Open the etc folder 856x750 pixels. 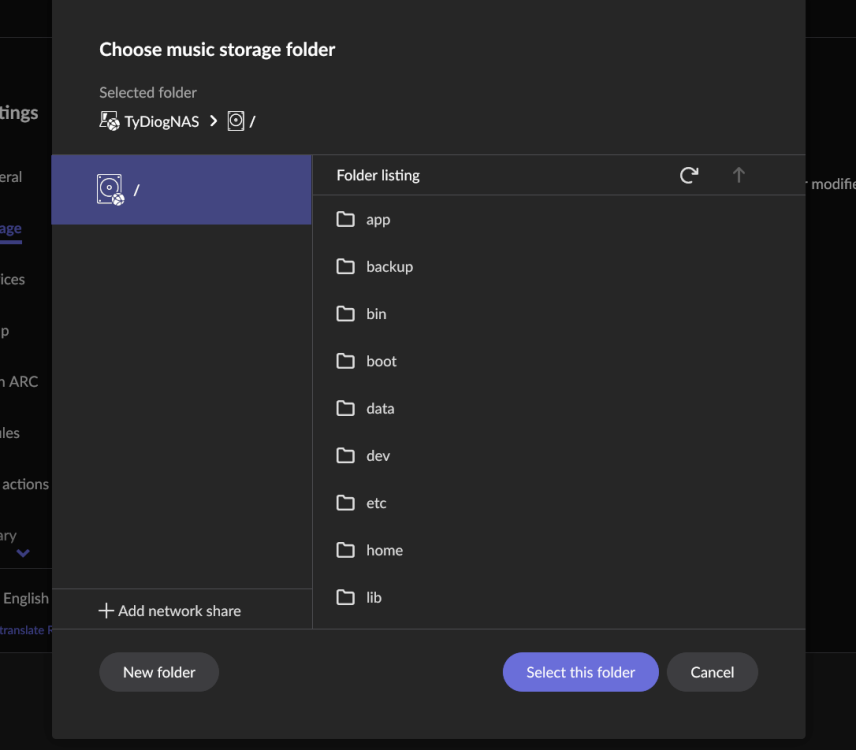click(x=559, y=503)
